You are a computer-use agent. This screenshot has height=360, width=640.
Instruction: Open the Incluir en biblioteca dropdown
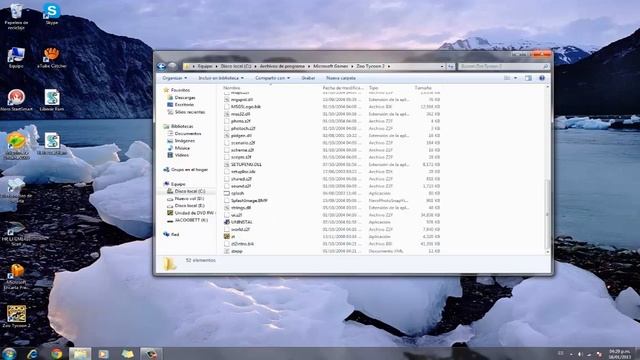point(221,78)
